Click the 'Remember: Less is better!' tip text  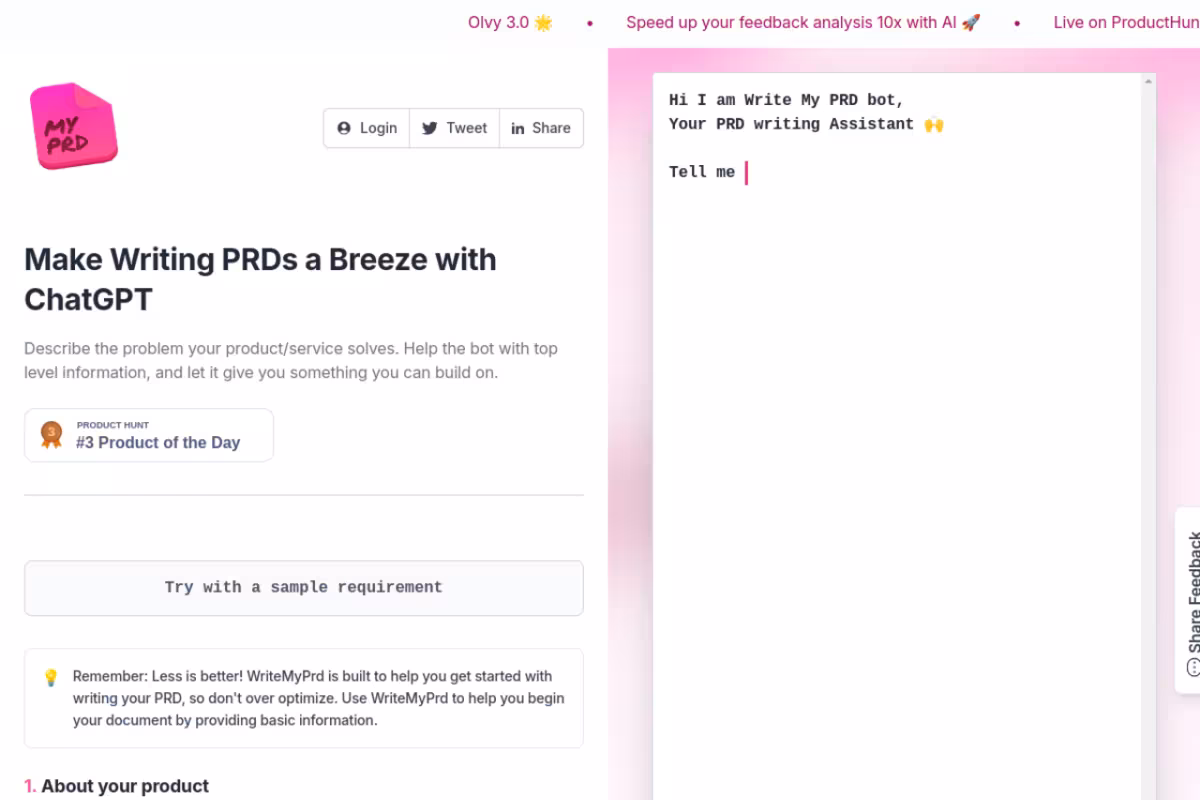318,698
